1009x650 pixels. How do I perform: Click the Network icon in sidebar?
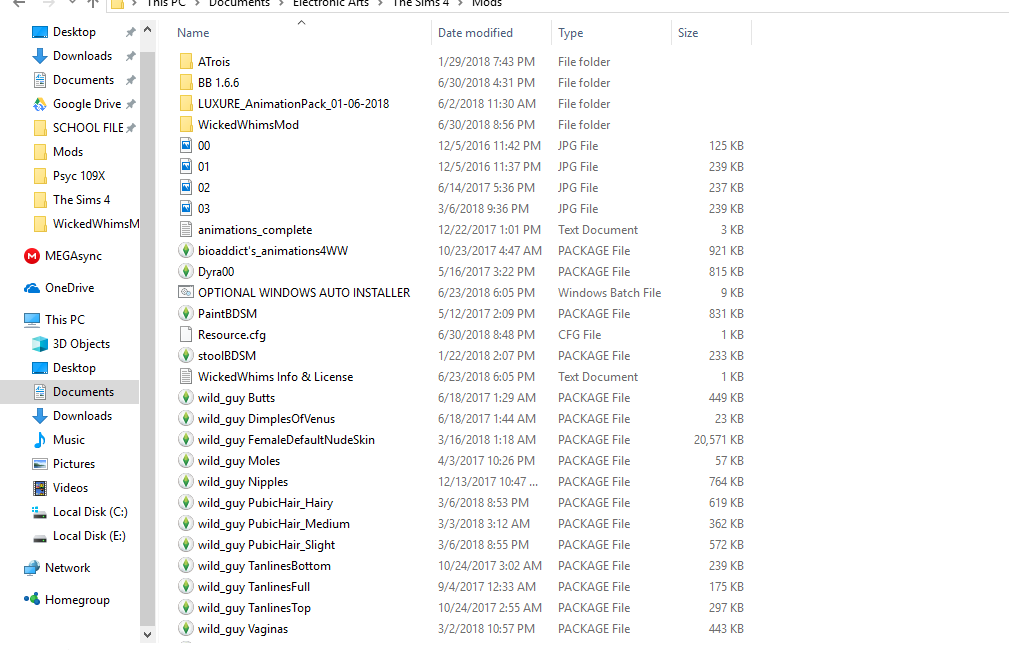[x=32, y=568]
